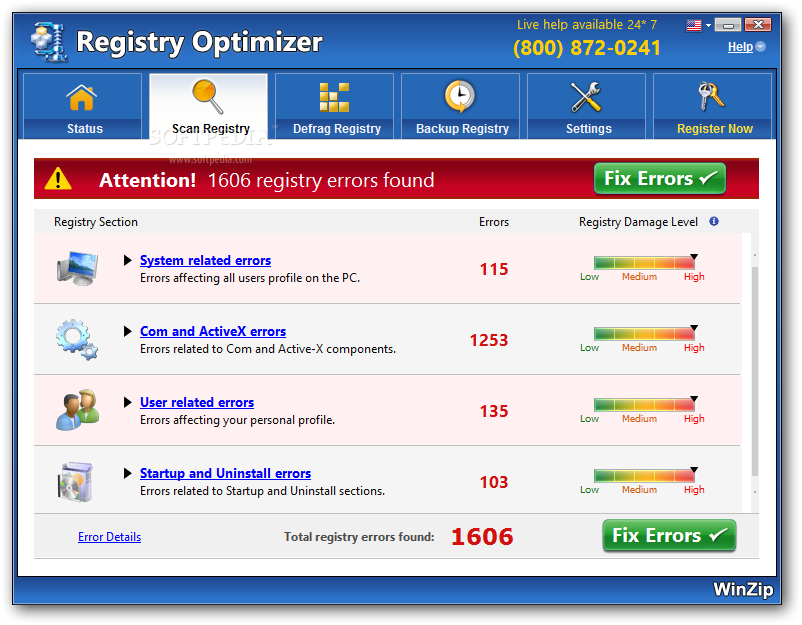Viewport: 802px width, 625px height.
Task: Select the Scan Registry tab
Action: click(x=208, y=106)
